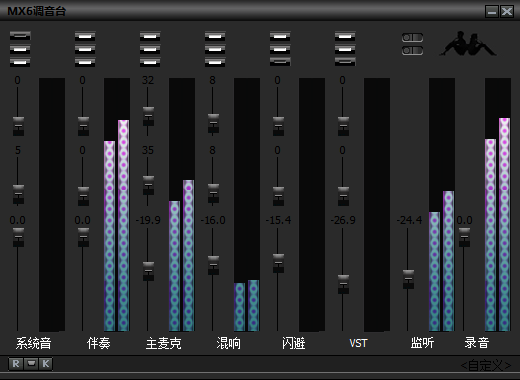Click 混响 middle slider handle
Viewport: 520px width, 380px height.
[213, 193]
